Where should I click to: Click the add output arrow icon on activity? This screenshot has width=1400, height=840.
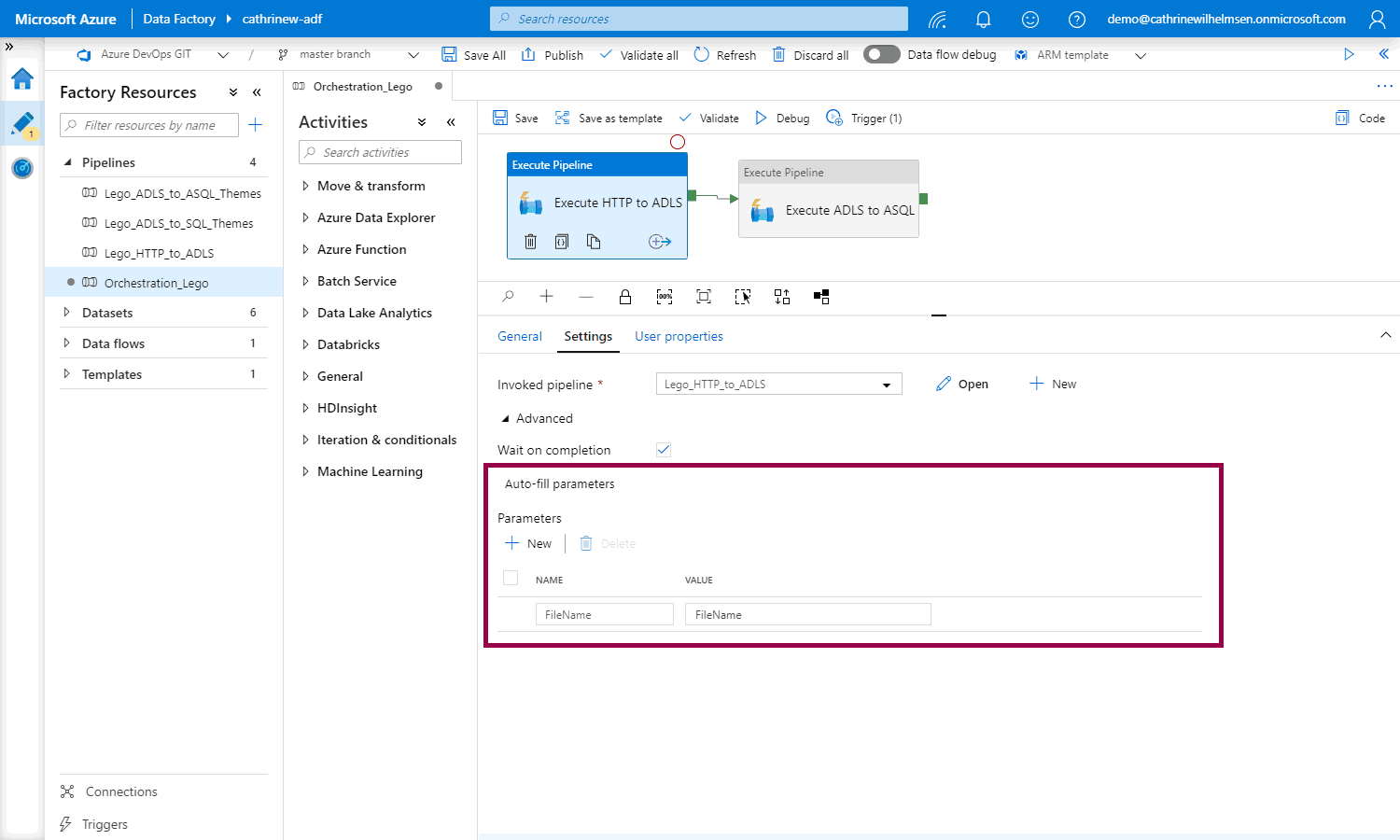point(660,242)
